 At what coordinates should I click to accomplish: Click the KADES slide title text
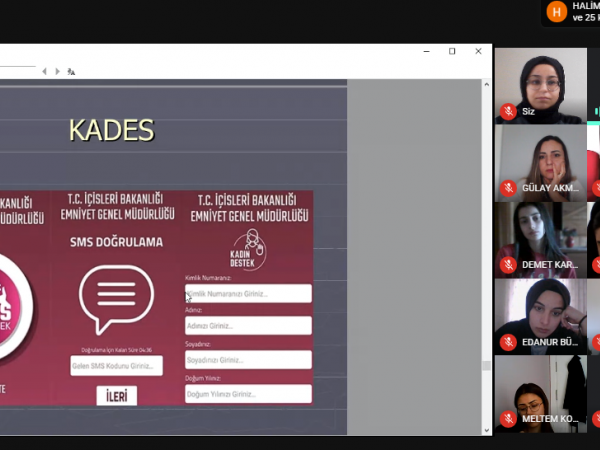112,130
